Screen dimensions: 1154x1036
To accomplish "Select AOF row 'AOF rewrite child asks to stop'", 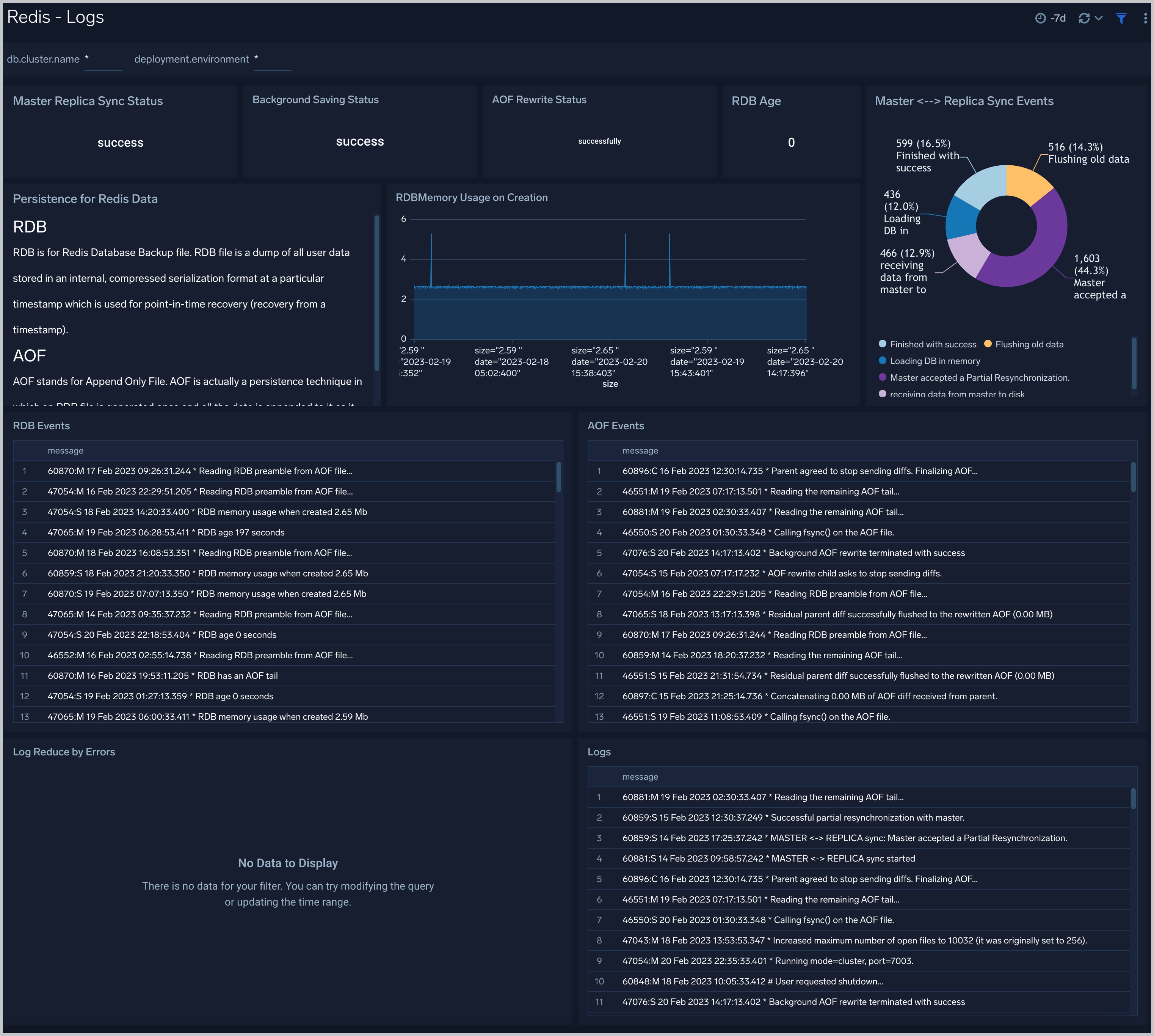I will (x=859, y=574).
